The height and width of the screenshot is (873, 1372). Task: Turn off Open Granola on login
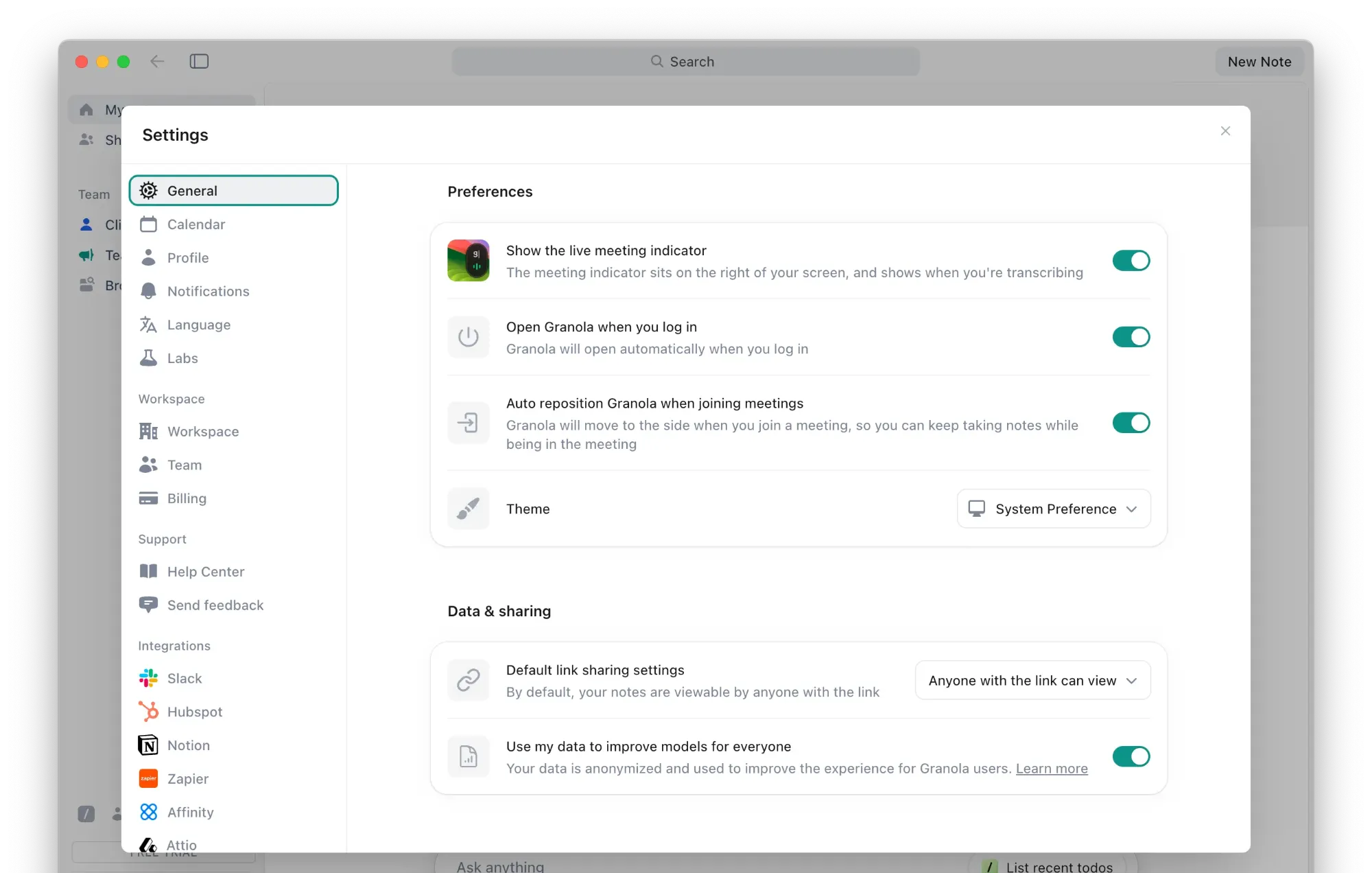1131,337
